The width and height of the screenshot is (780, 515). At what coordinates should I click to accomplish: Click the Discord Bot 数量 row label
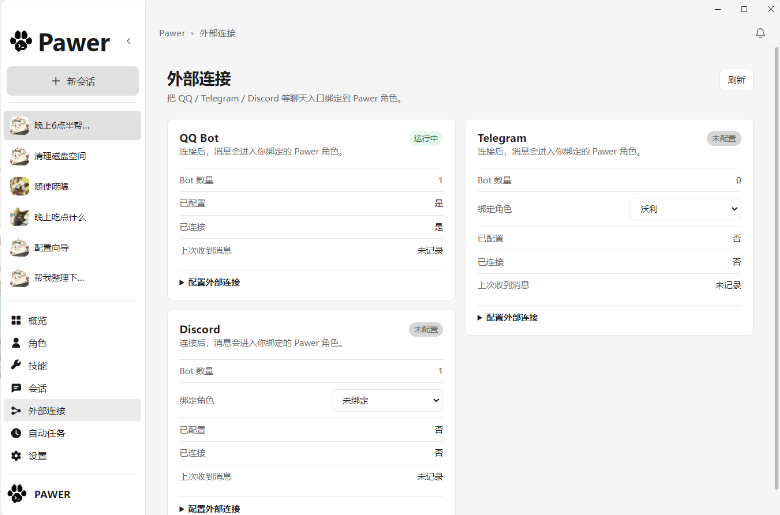[x=196, y=371]
